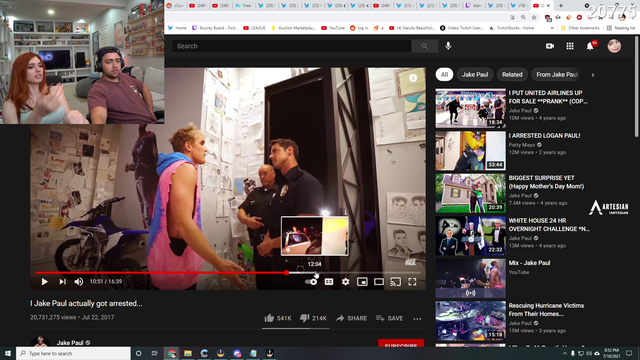This screenshot has width=640, height=360.
Task: Click the zoom magnifier icon in the address bar
Action: (523, 18)
